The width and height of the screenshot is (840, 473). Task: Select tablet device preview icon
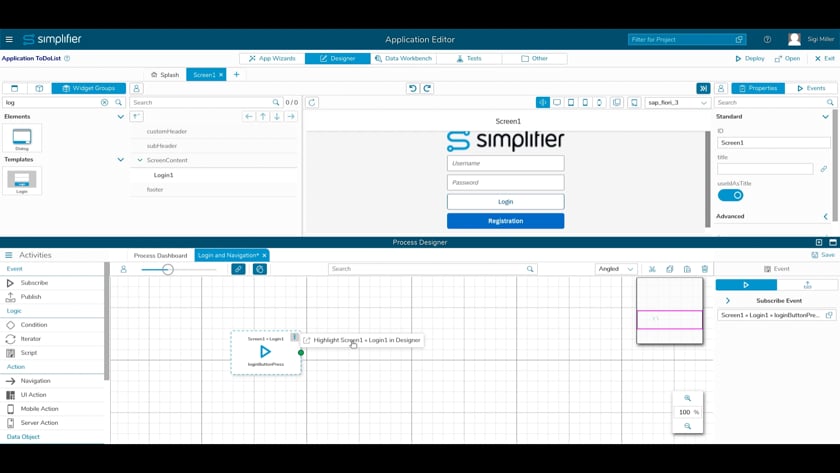[571, 102]
